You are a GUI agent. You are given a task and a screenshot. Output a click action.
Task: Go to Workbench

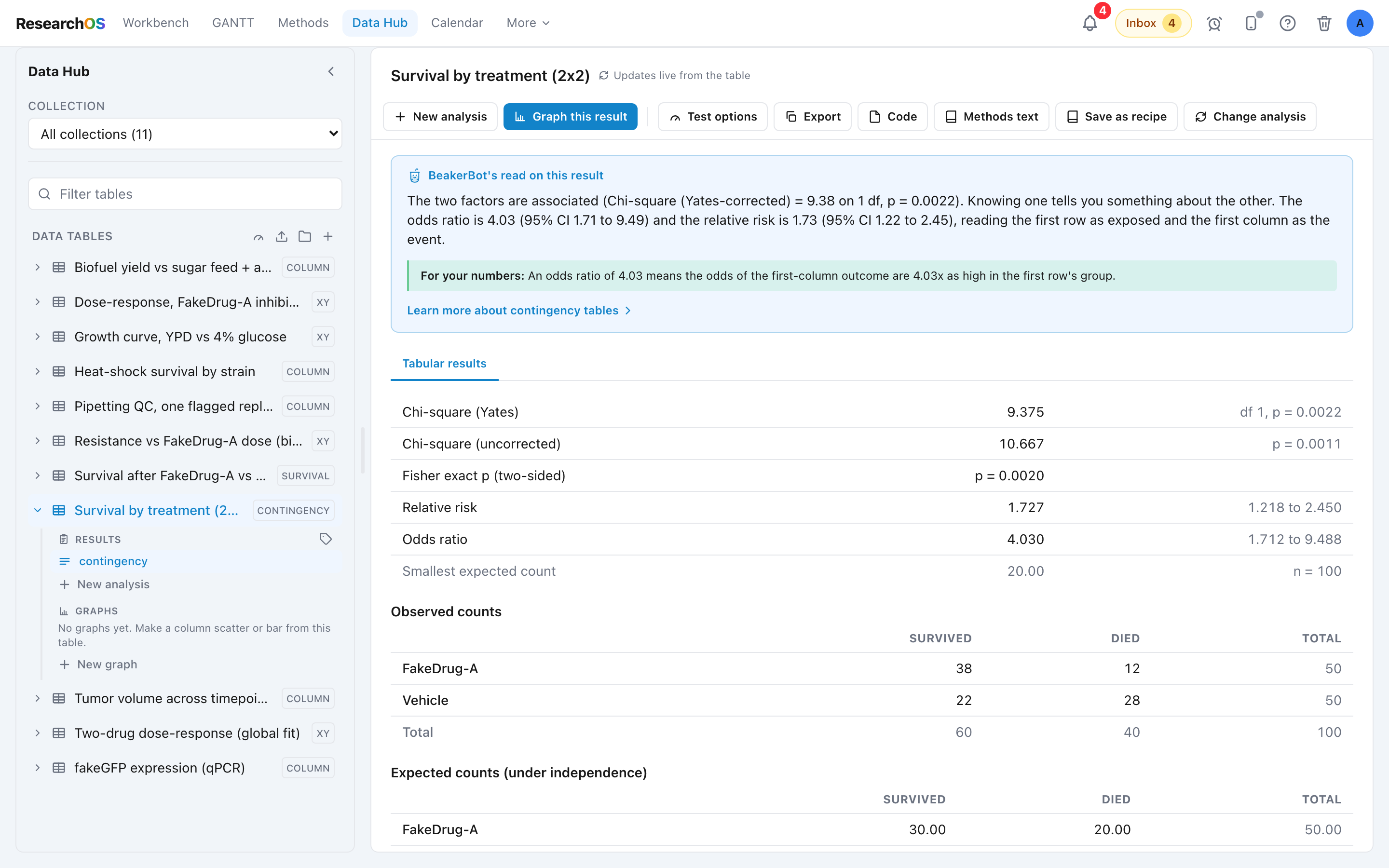coord(156,23)
